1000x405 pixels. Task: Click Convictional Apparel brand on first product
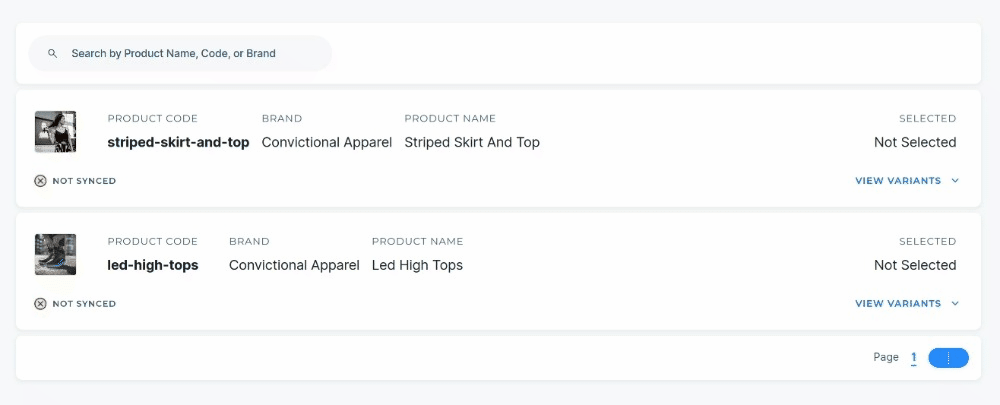327,143
